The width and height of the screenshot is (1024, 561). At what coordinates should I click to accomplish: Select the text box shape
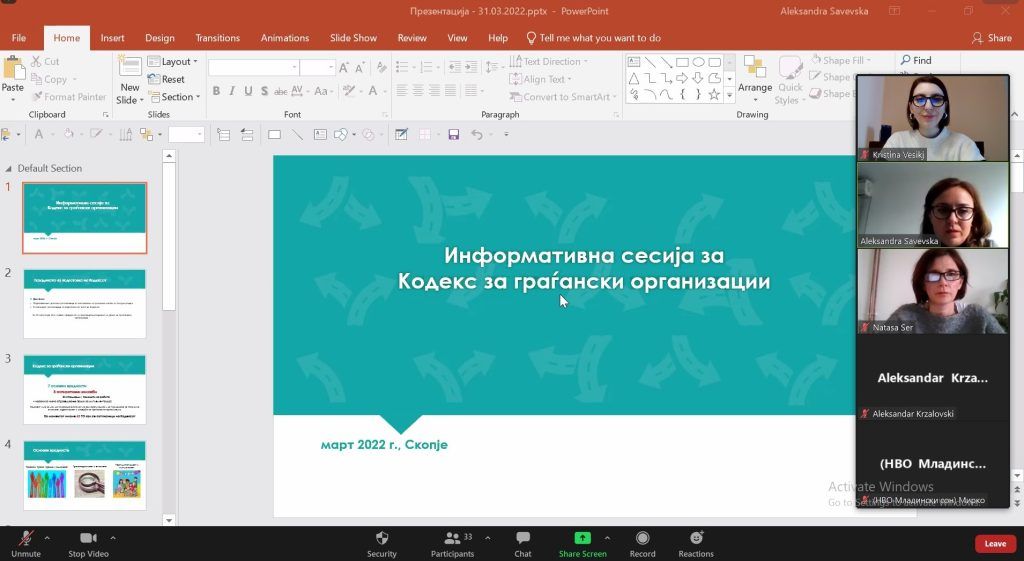(633, 62)
